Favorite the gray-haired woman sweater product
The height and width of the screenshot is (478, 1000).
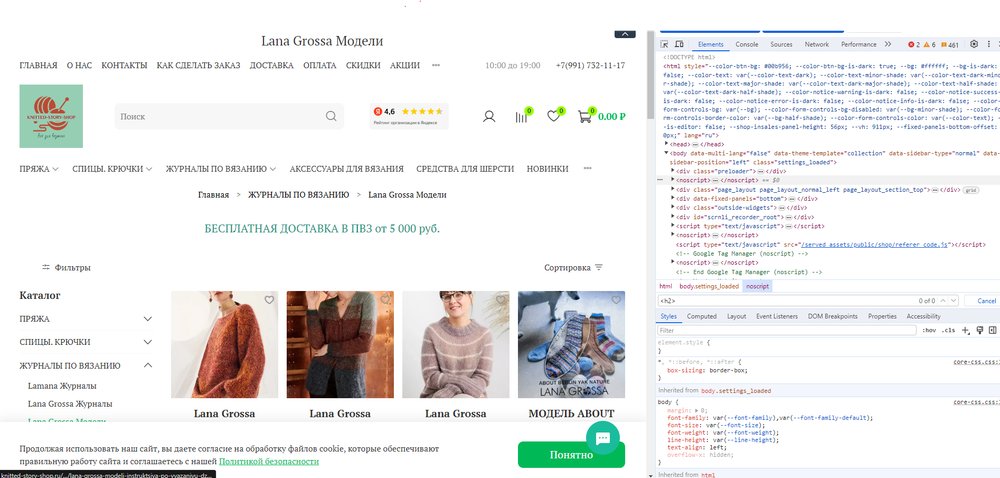tap(501, 300)
